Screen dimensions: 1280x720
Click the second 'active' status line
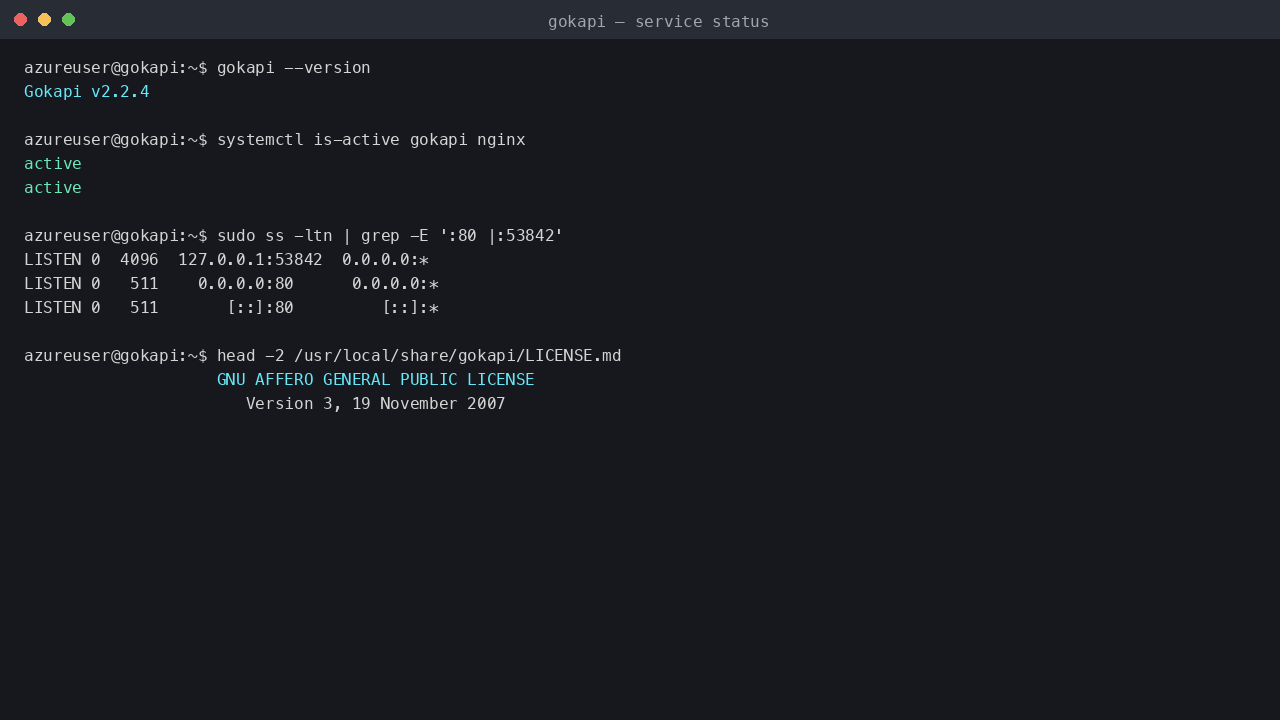(x=53, y=188)
